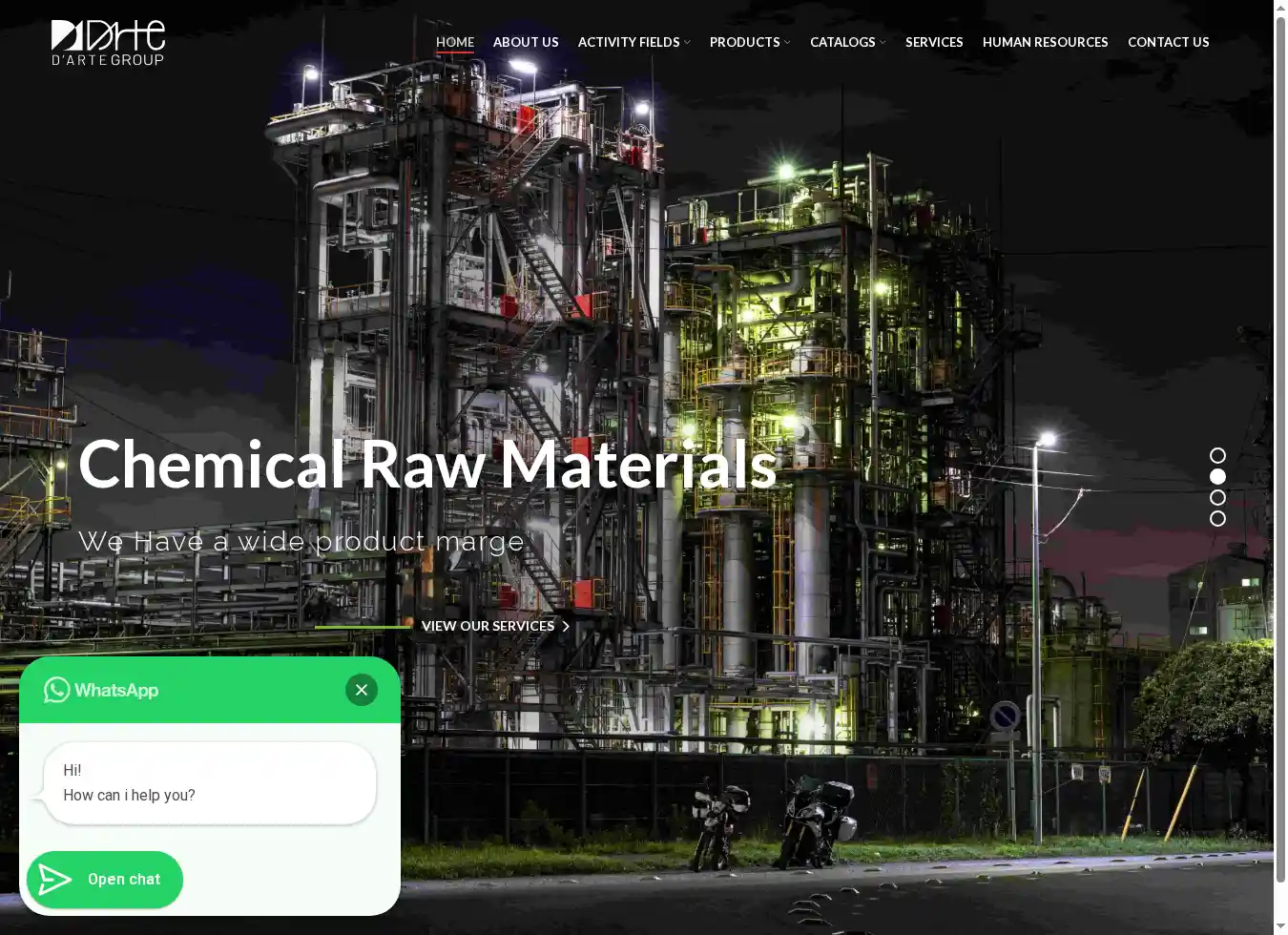Image resolution: width=1288 pixels, height=935 pixels.
Task: Open the Services menu item
Action: pos(934,42)
